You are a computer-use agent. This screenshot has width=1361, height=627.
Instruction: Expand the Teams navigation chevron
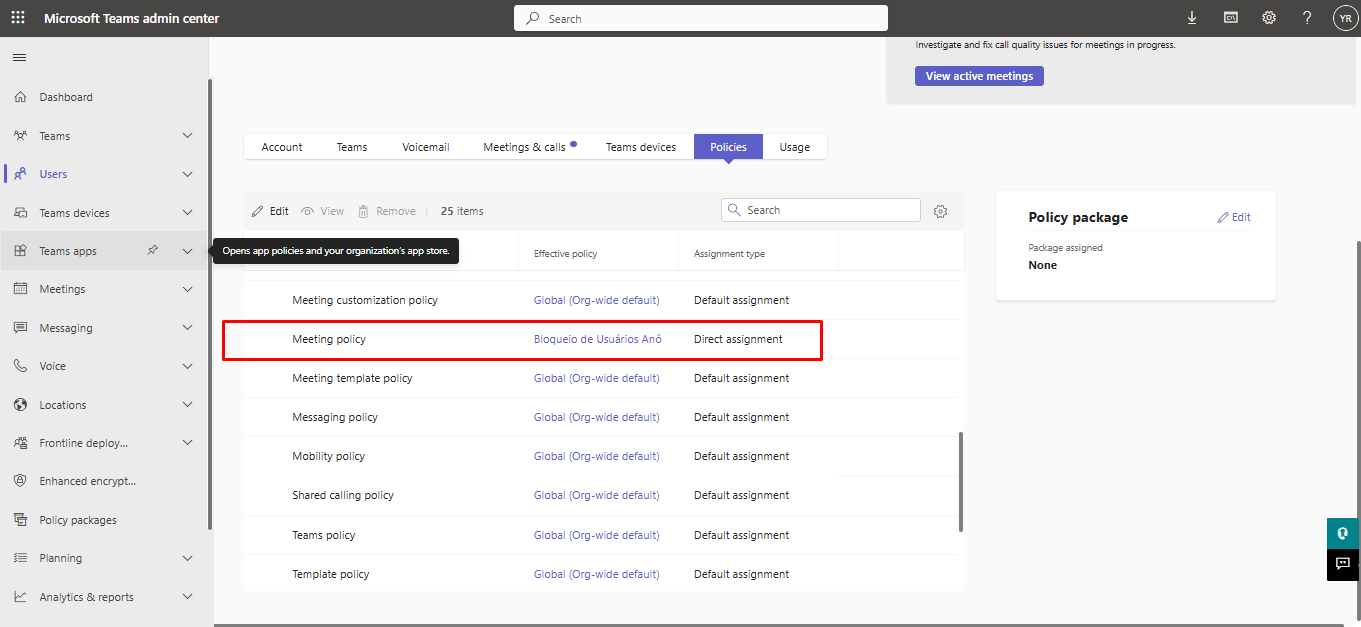pos(187,136)
